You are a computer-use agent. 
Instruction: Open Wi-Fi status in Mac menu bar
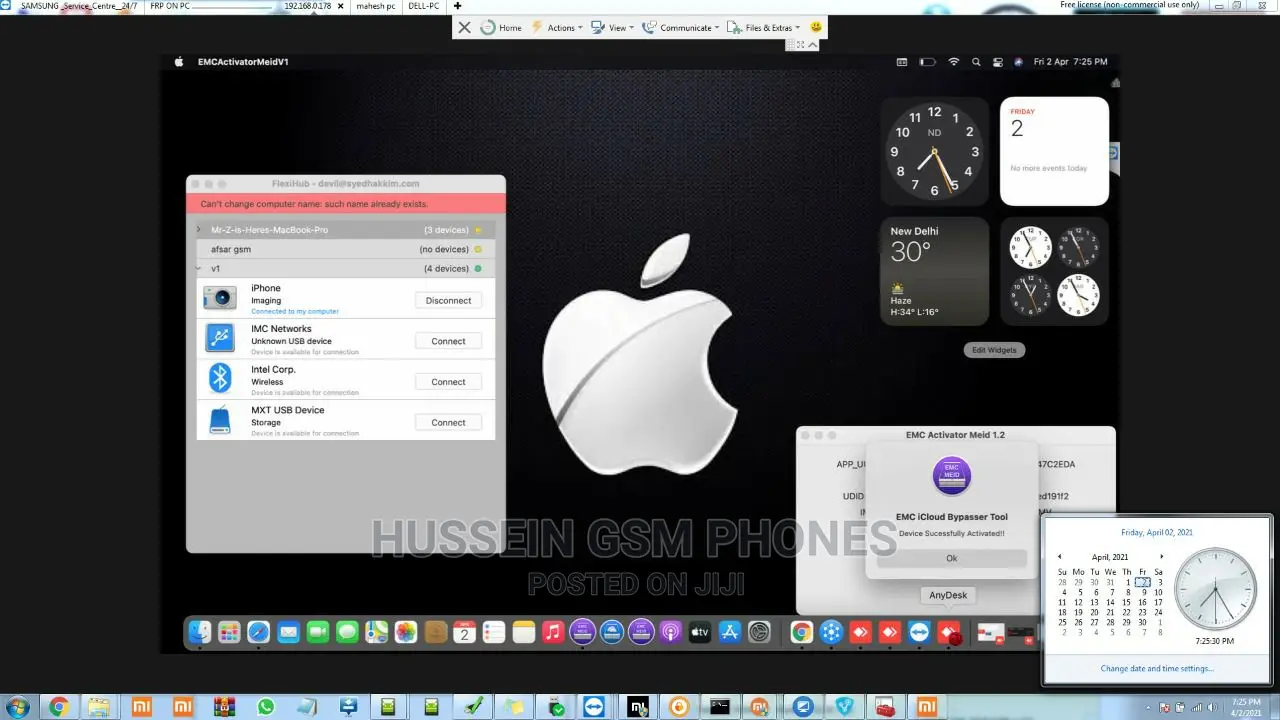954,62
